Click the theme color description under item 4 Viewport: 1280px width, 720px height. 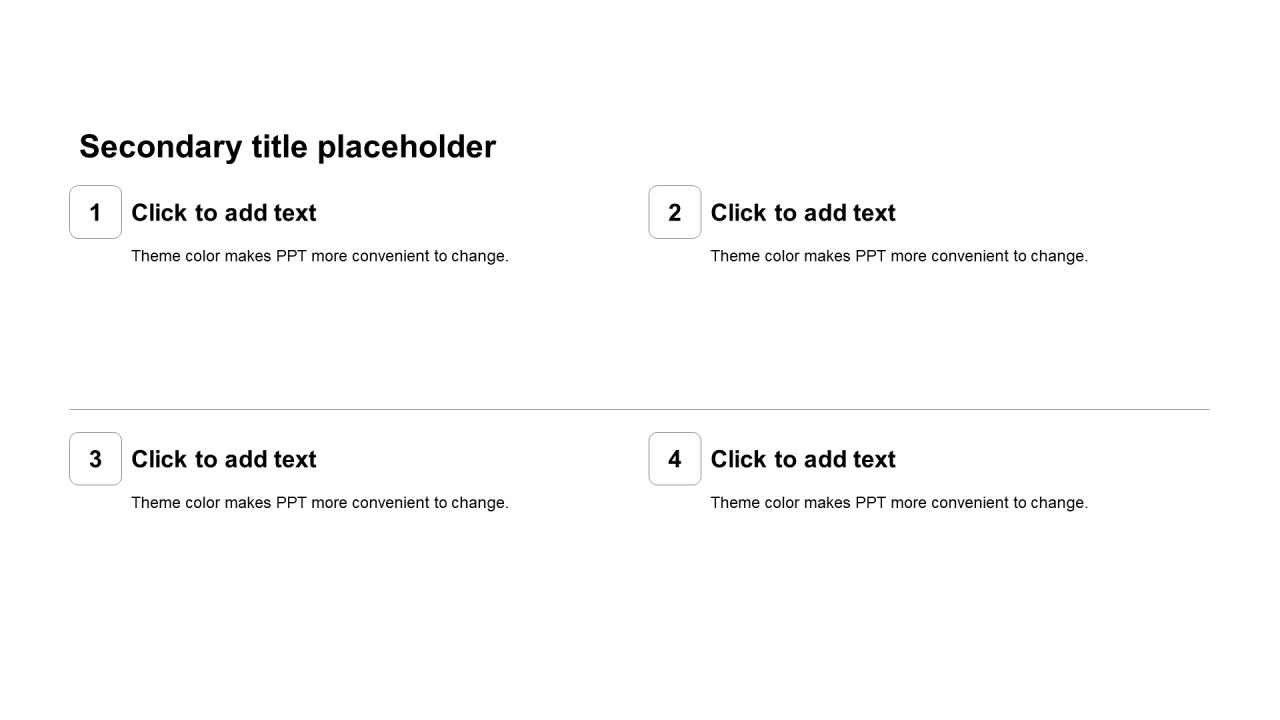coord(899,503)
